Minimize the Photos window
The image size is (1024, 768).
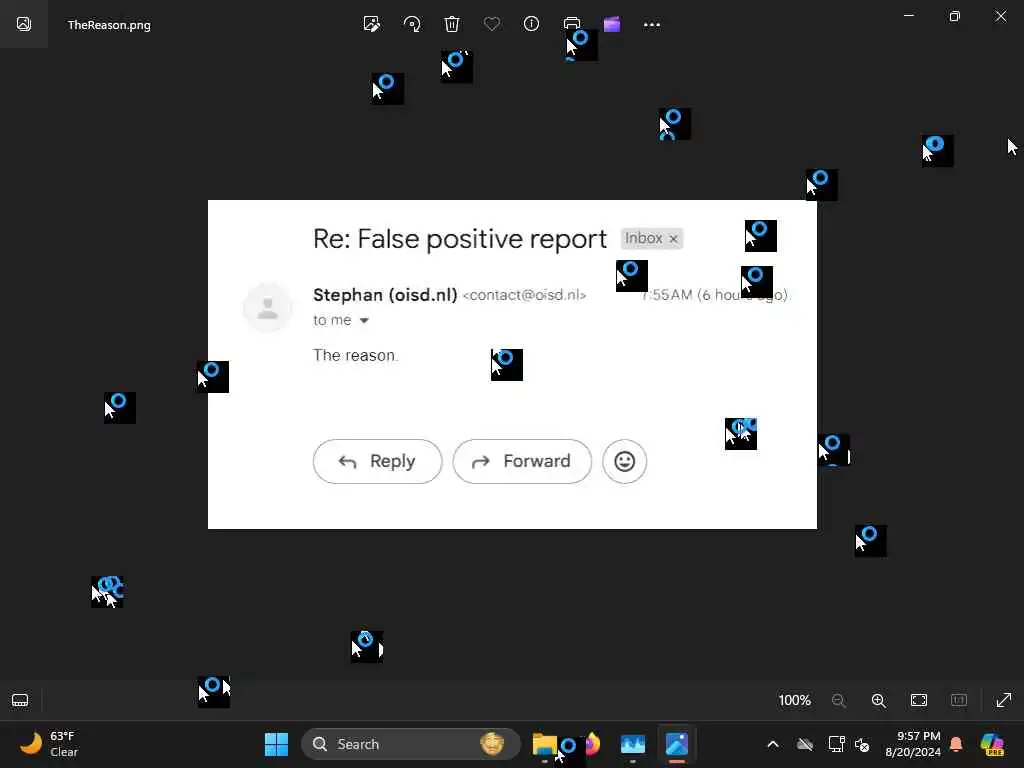[908, 16]
